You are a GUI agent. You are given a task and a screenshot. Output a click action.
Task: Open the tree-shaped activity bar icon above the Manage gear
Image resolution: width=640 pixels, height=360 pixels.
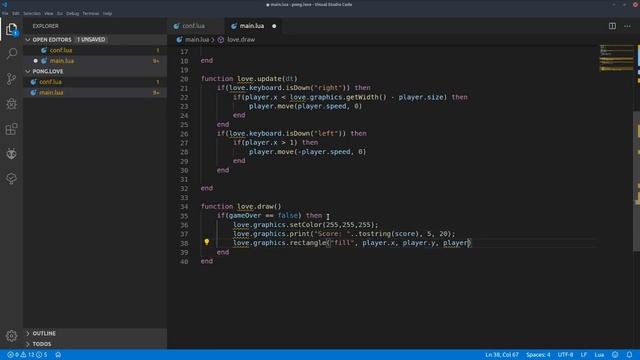click(x=11, y=178)
